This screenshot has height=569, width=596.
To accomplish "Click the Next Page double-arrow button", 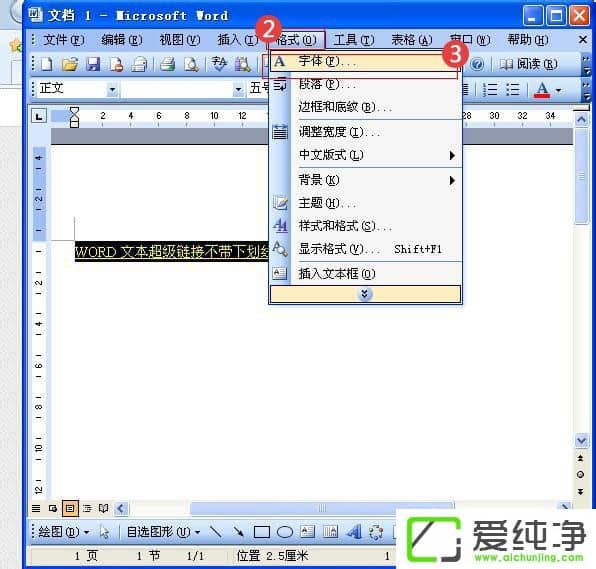I will point(580,491).
